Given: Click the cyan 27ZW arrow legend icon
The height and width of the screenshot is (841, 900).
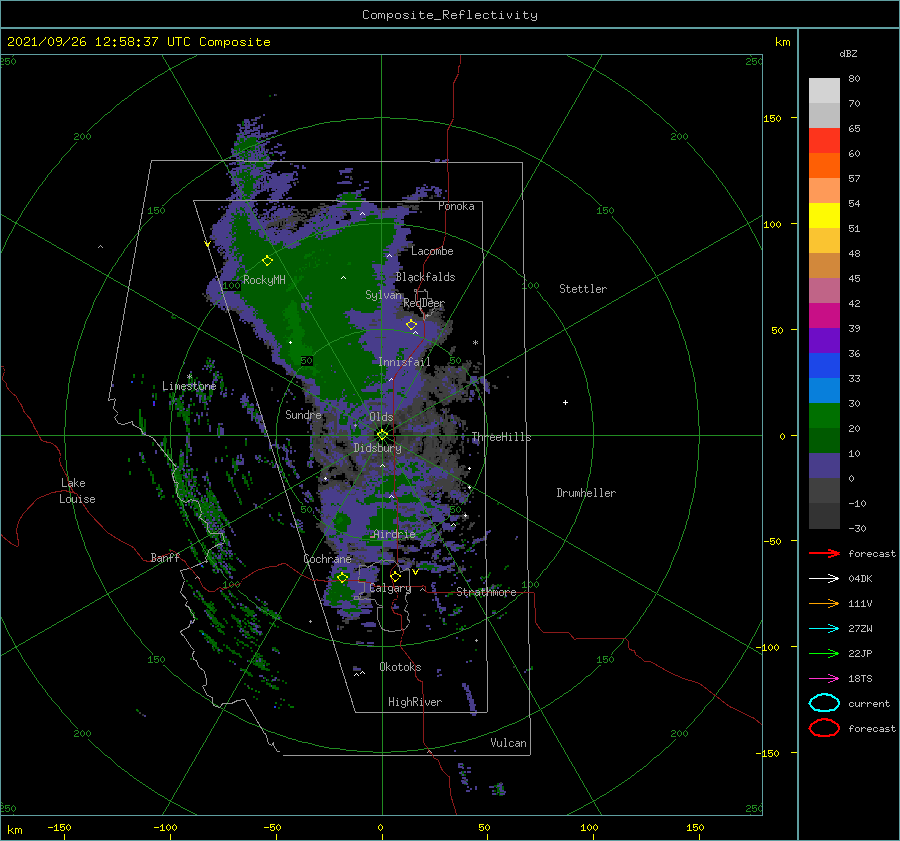Looking at the screenshot, I should [x=824, y=629].
